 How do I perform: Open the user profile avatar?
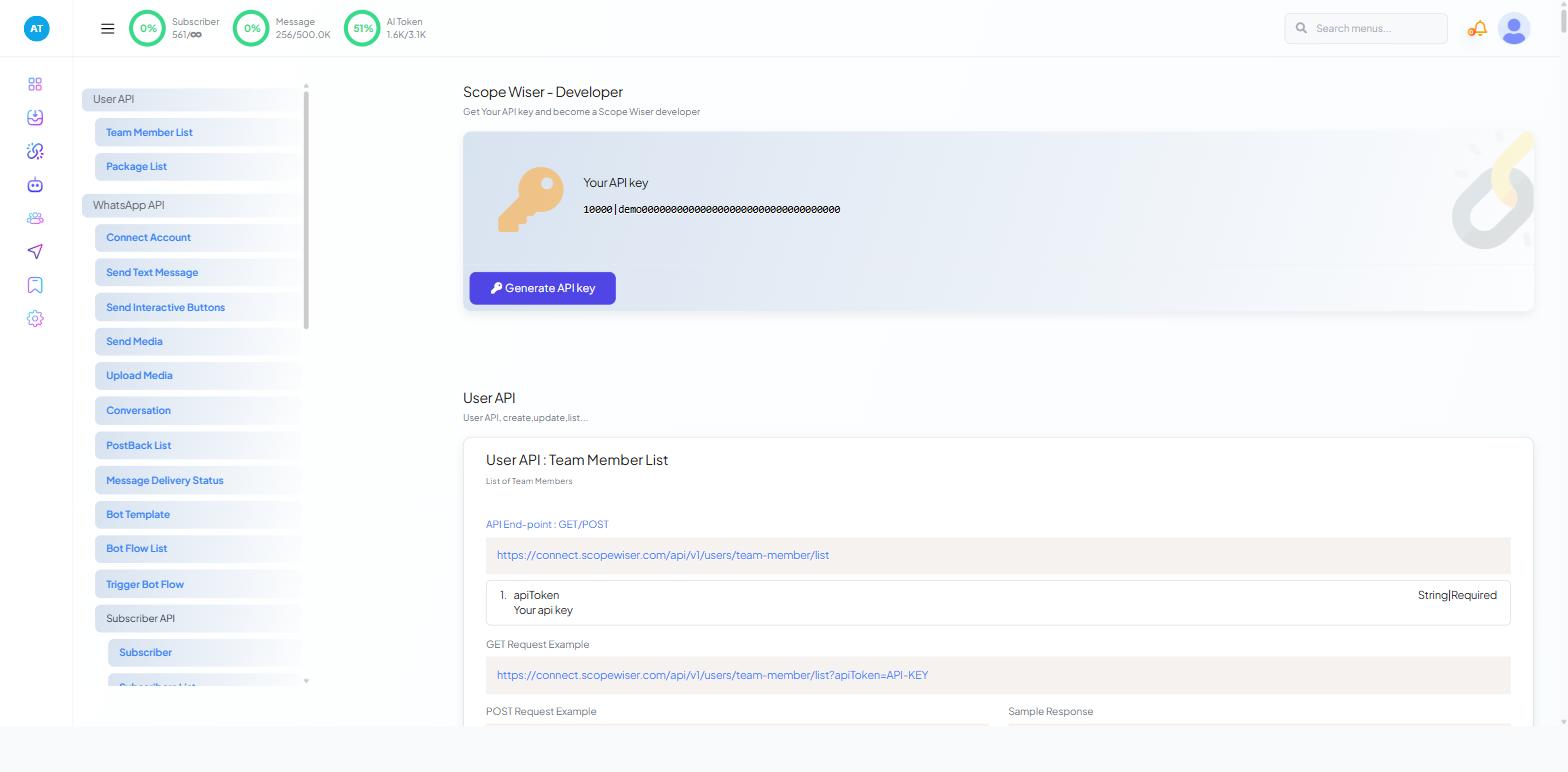coord(1514,29)
